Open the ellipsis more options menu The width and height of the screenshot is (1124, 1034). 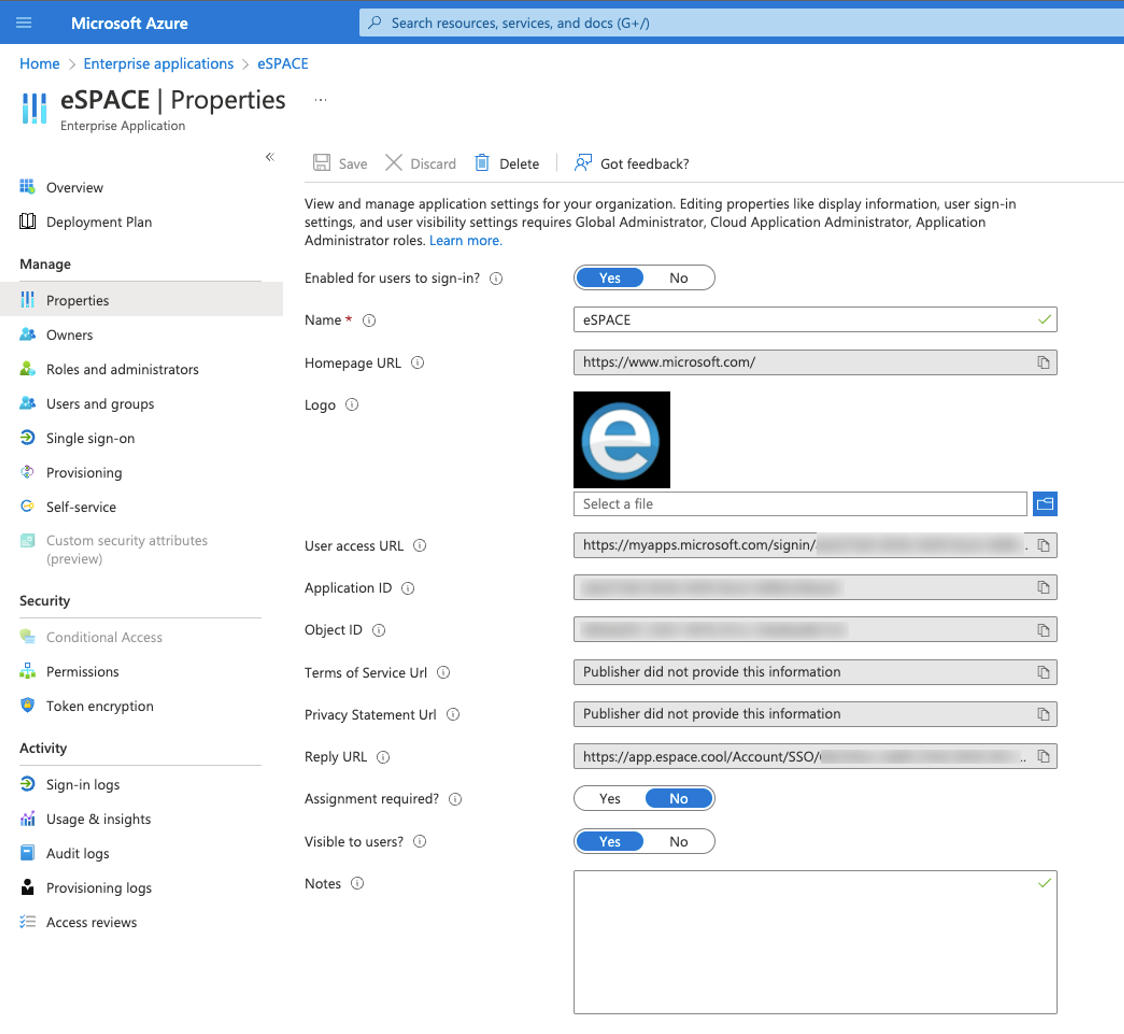tap(321, 100)
